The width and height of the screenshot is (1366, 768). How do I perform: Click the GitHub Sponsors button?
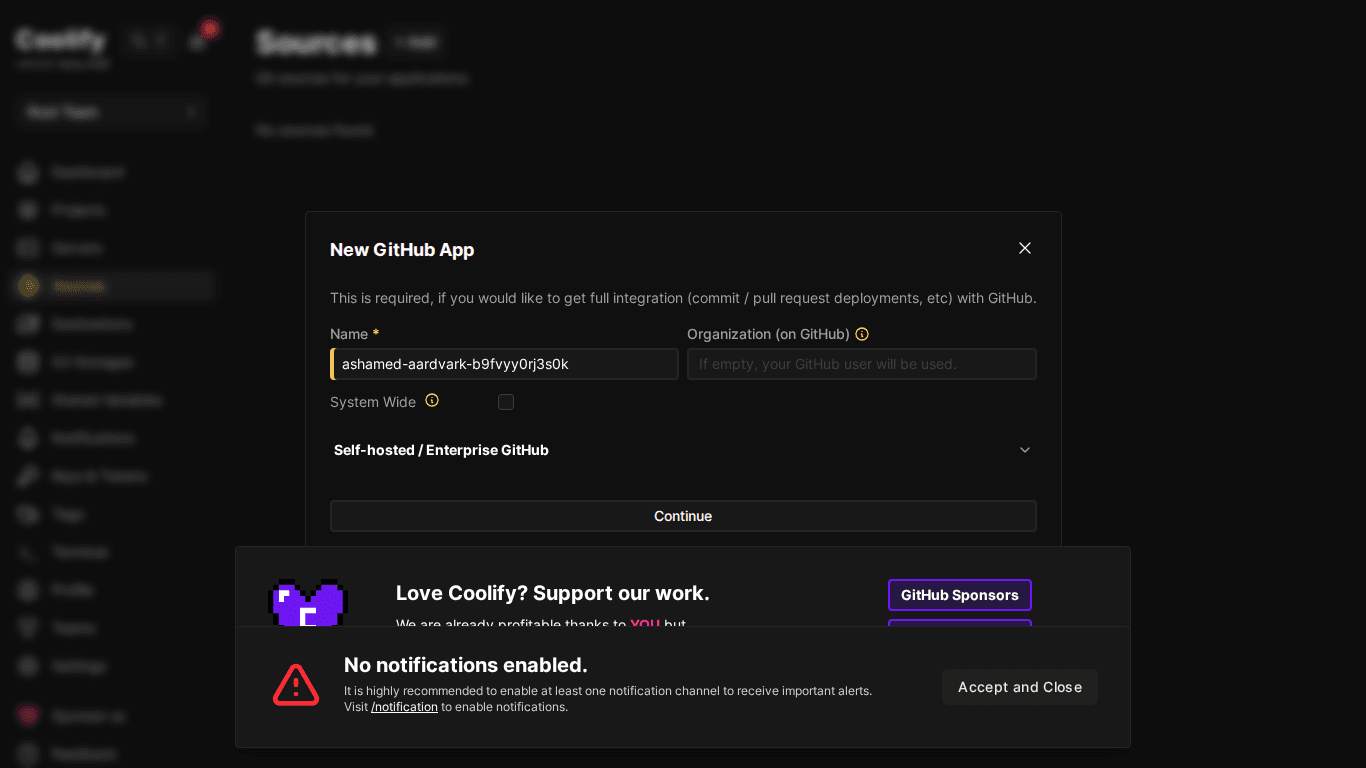(x=959, y=595)
